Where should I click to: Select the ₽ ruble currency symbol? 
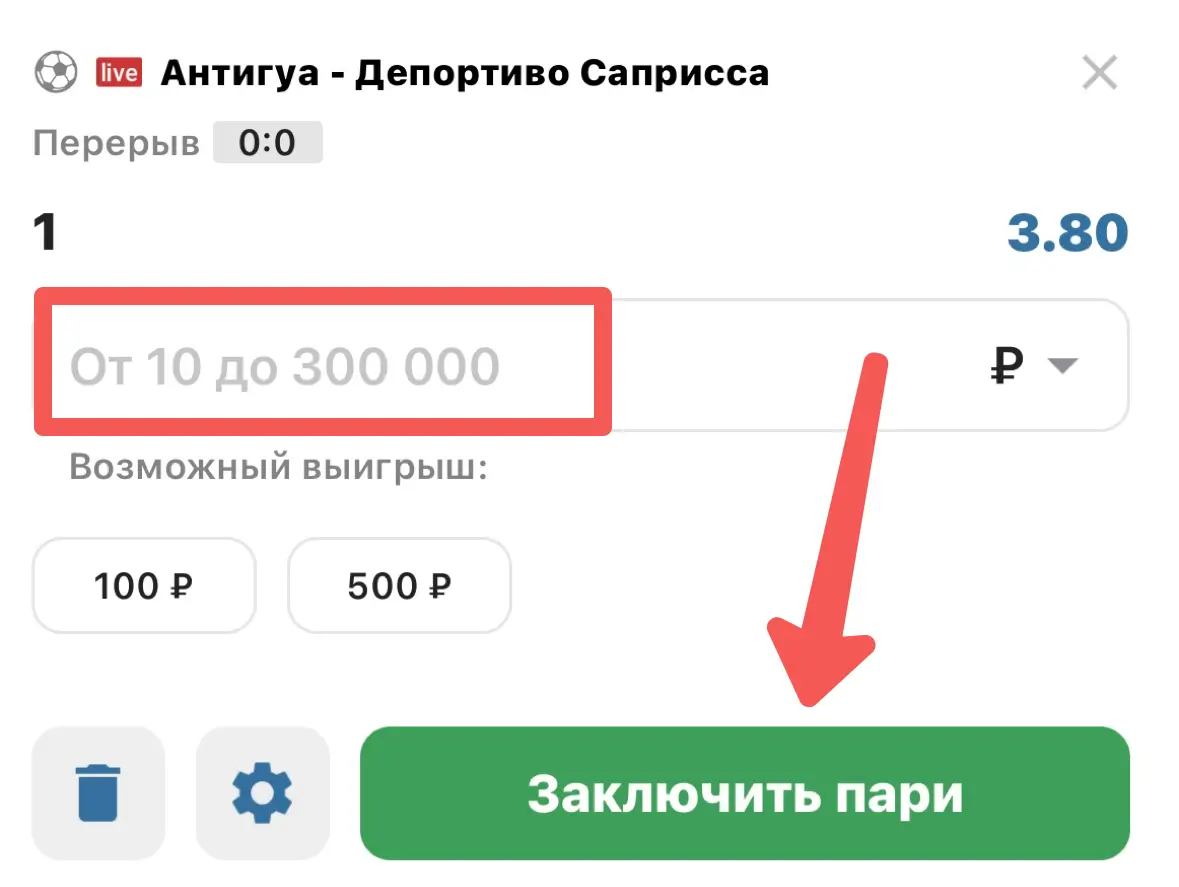pyautogui.click(x=1007, y=366)
